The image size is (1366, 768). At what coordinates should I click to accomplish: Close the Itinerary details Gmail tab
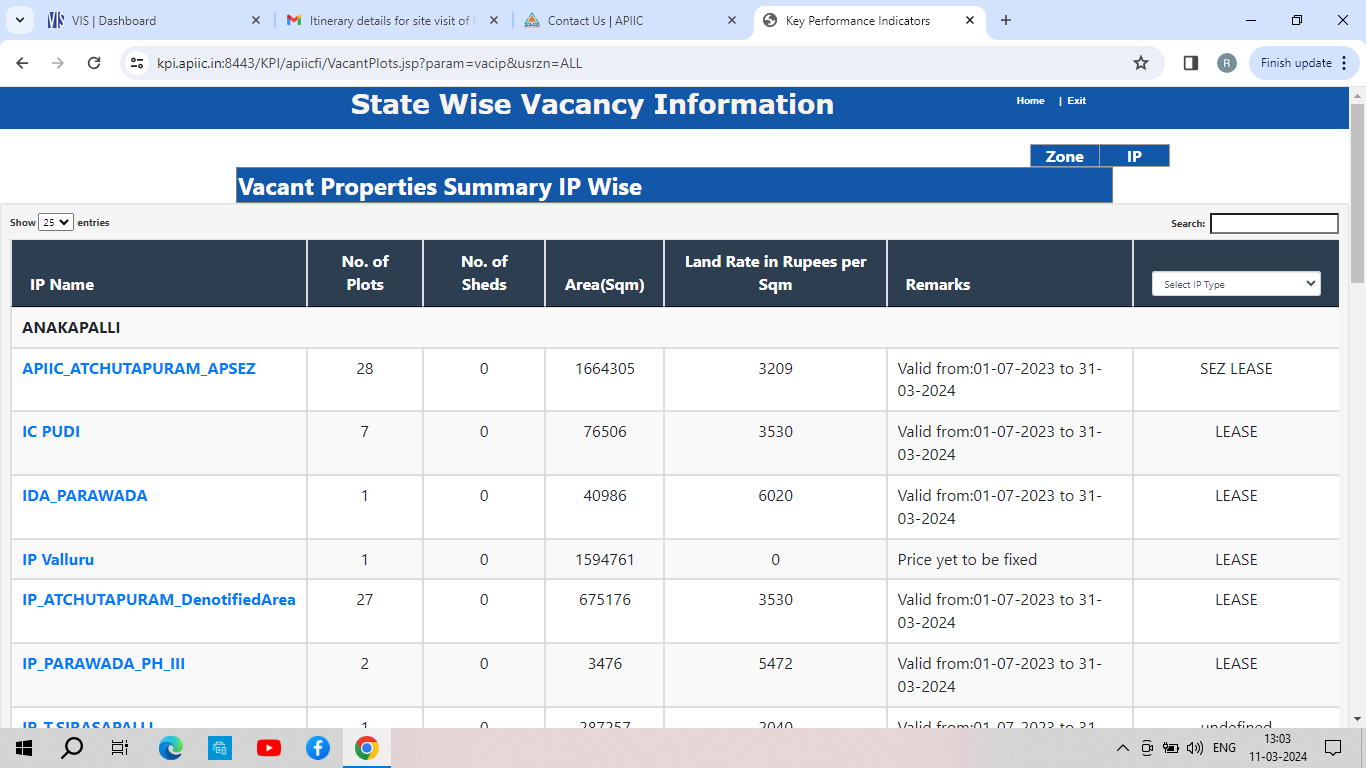pyautogui.click(x=494, y=20)
